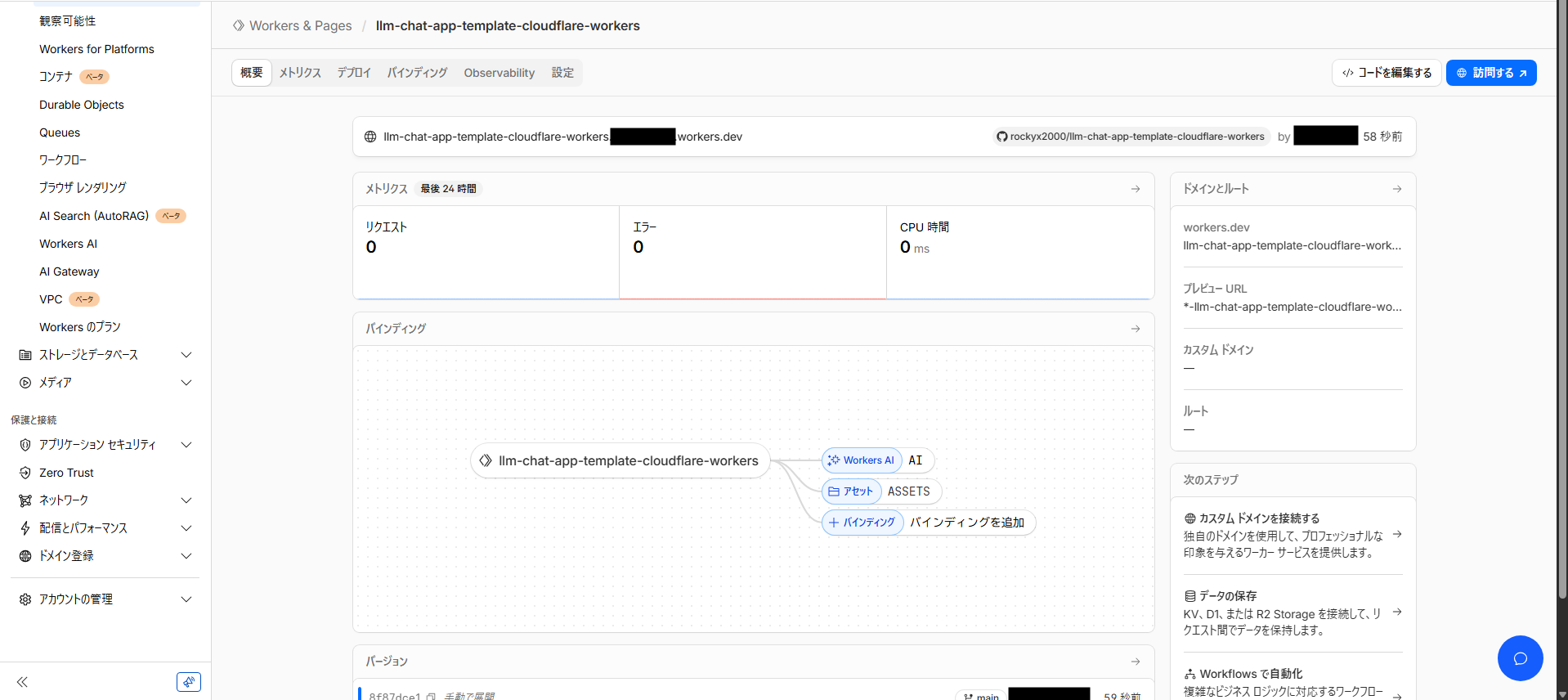The height and width of the screenshot is (700, 1568).
Task: Open the chat support bubble
Action: pyautogui.click(x=1520, y=658)
